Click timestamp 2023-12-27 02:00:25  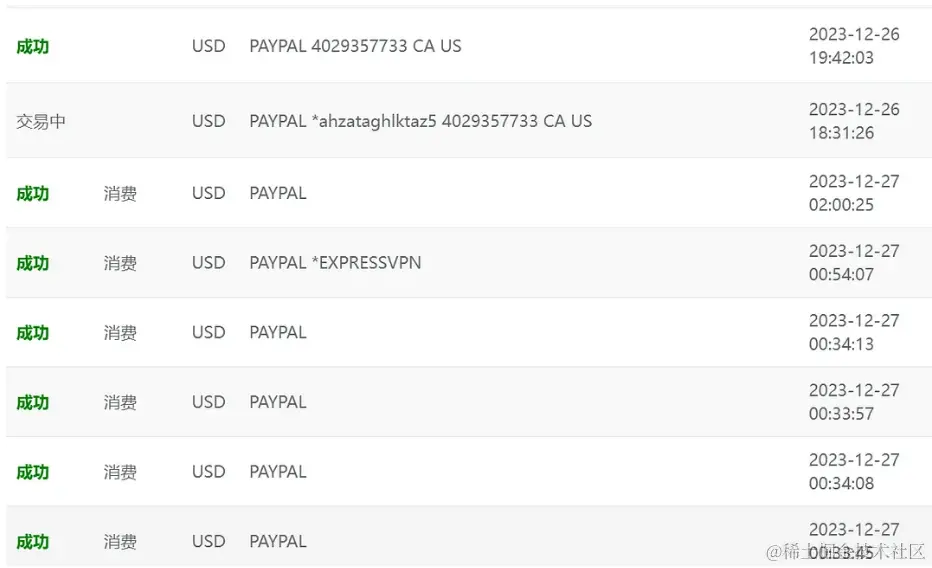pos(854,193)
